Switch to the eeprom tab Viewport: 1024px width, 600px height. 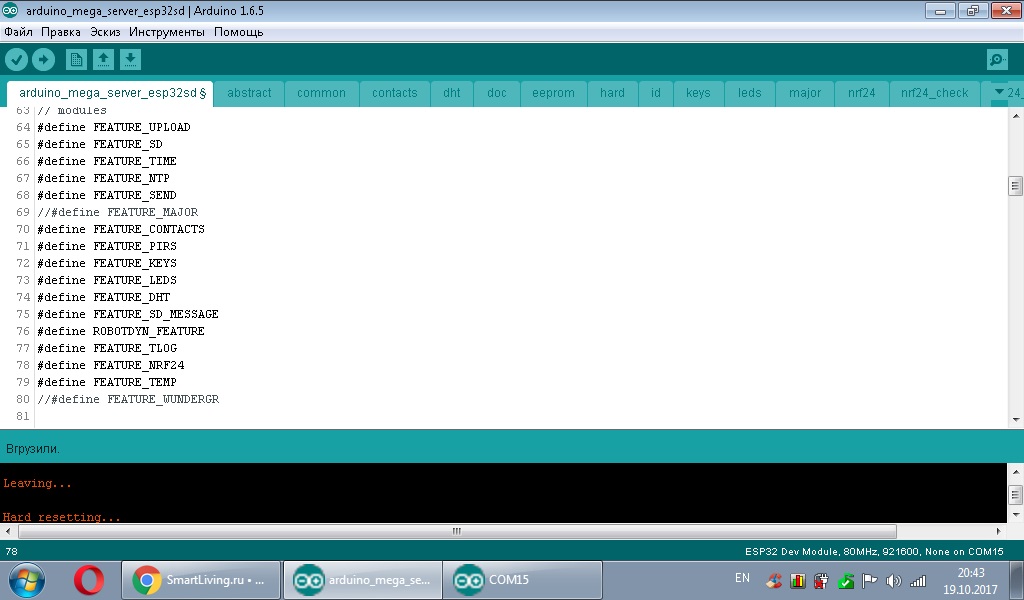(553, 93)
